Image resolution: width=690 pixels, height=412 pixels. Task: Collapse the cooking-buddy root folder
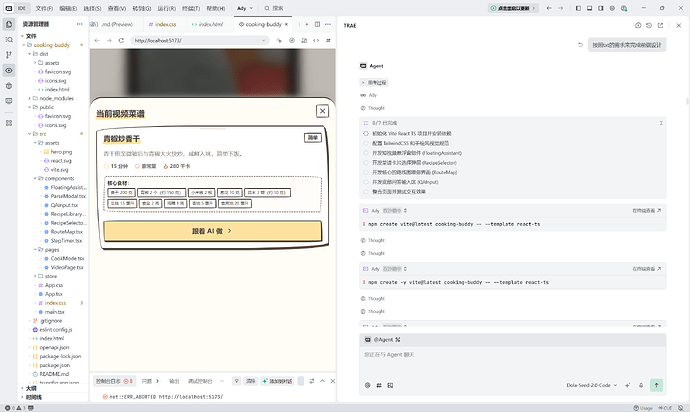pyautogui.click(x=24, y=45)
